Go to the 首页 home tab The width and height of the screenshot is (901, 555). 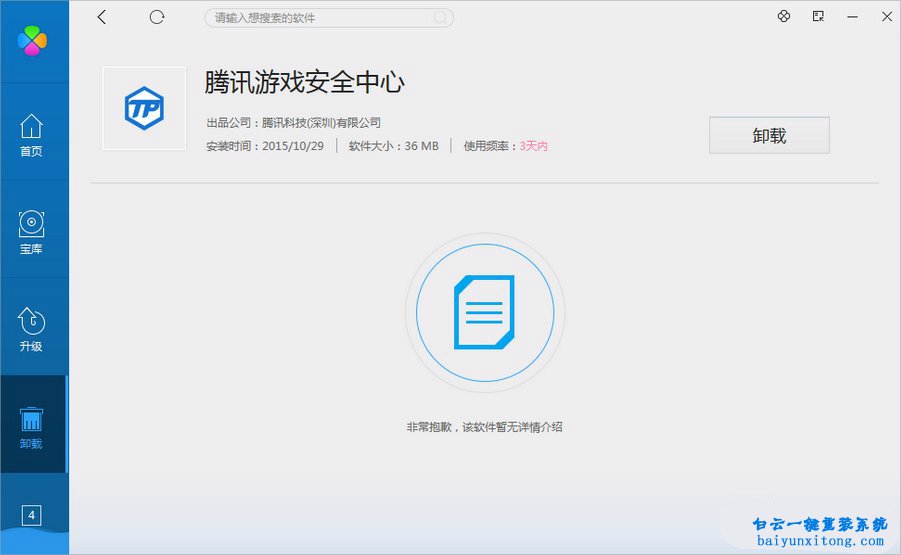32,135
